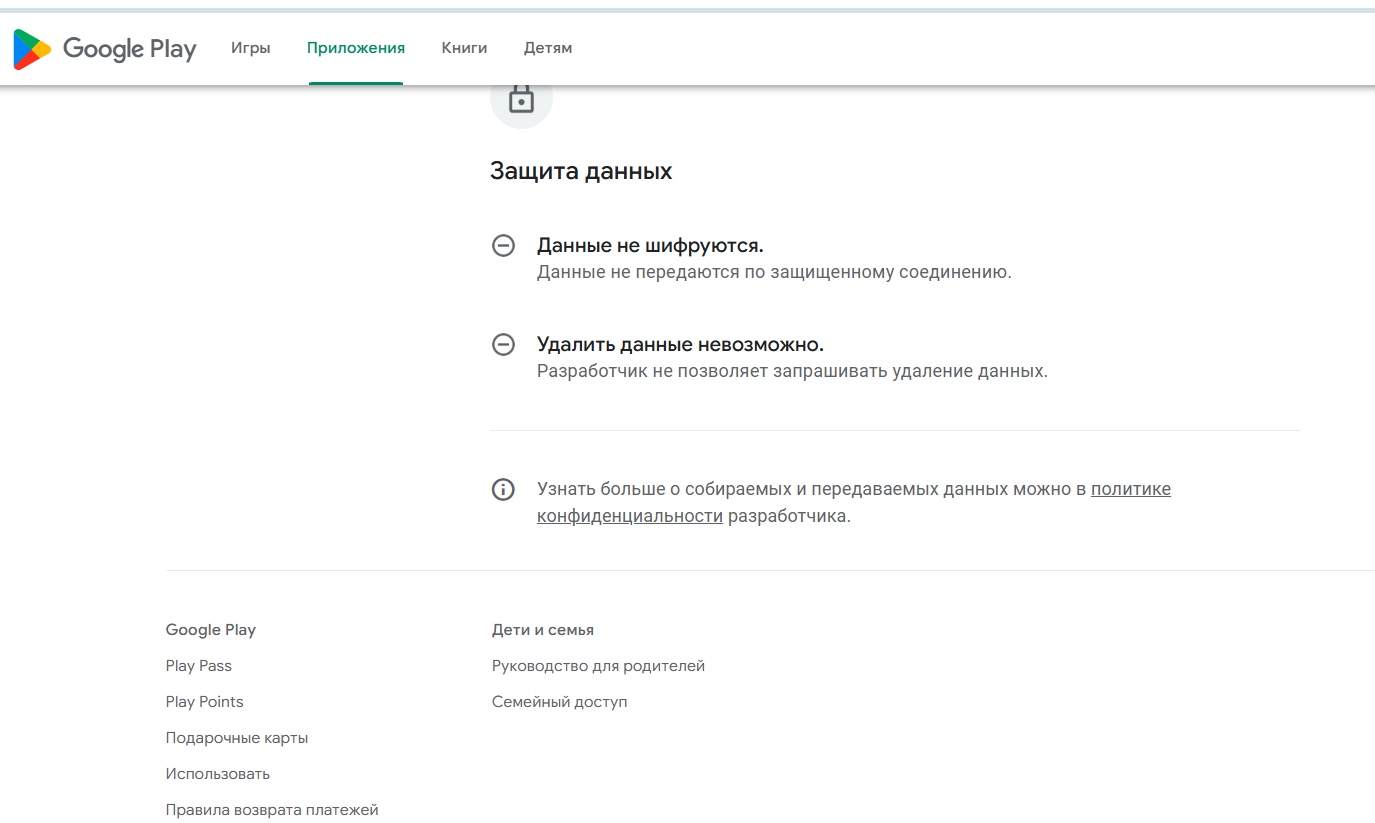The height and width of the screenshot is (823, 1375).
Task: Click the Семейный доступ link
Action: [x=559, y=702]
